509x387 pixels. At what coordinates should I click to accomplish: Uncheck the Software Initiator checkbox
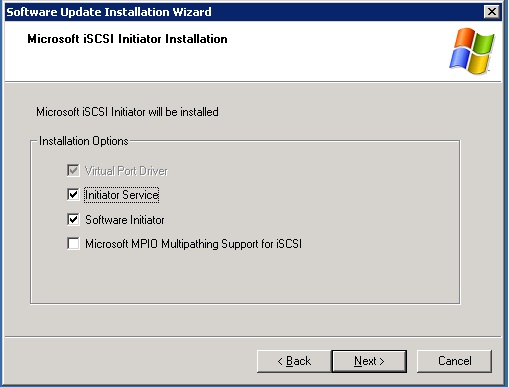coord(73,219)
